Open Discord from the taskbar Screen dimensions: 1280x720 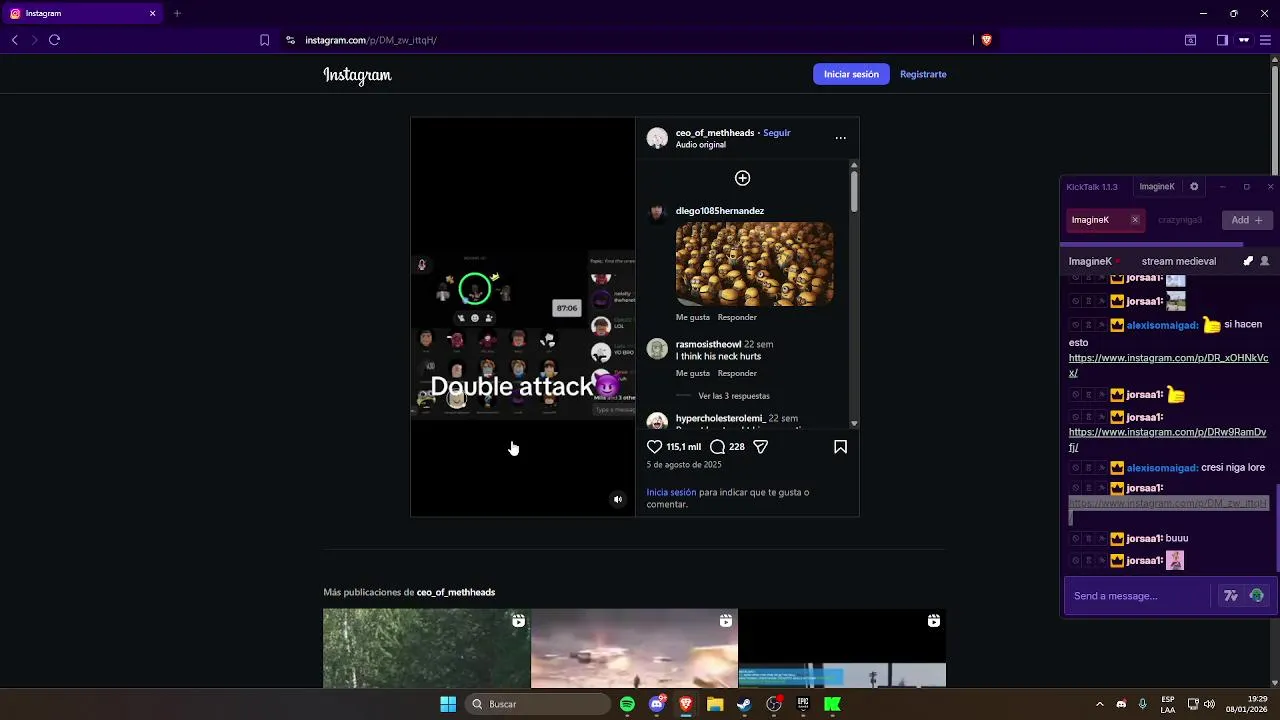(x=657, y=704)
